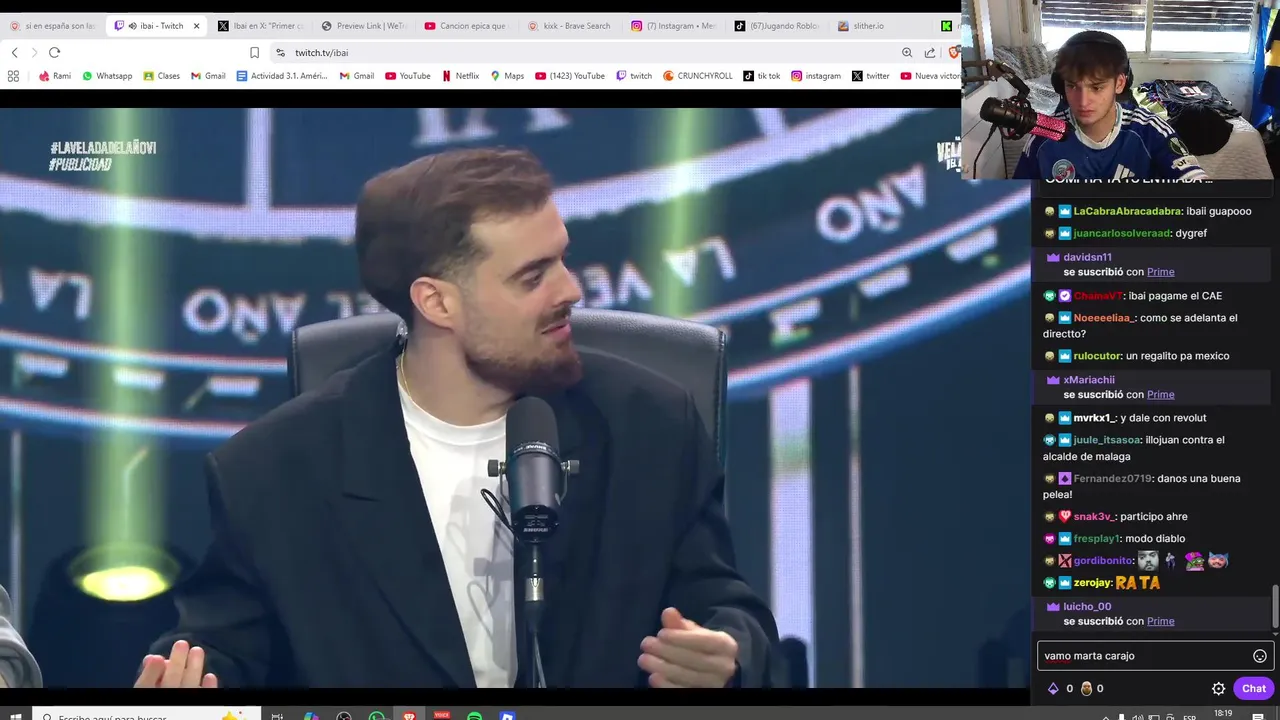Open the apps grid in bookmarks bar
The height and width of the screenshot is (720, 1280).
point(13,76)
